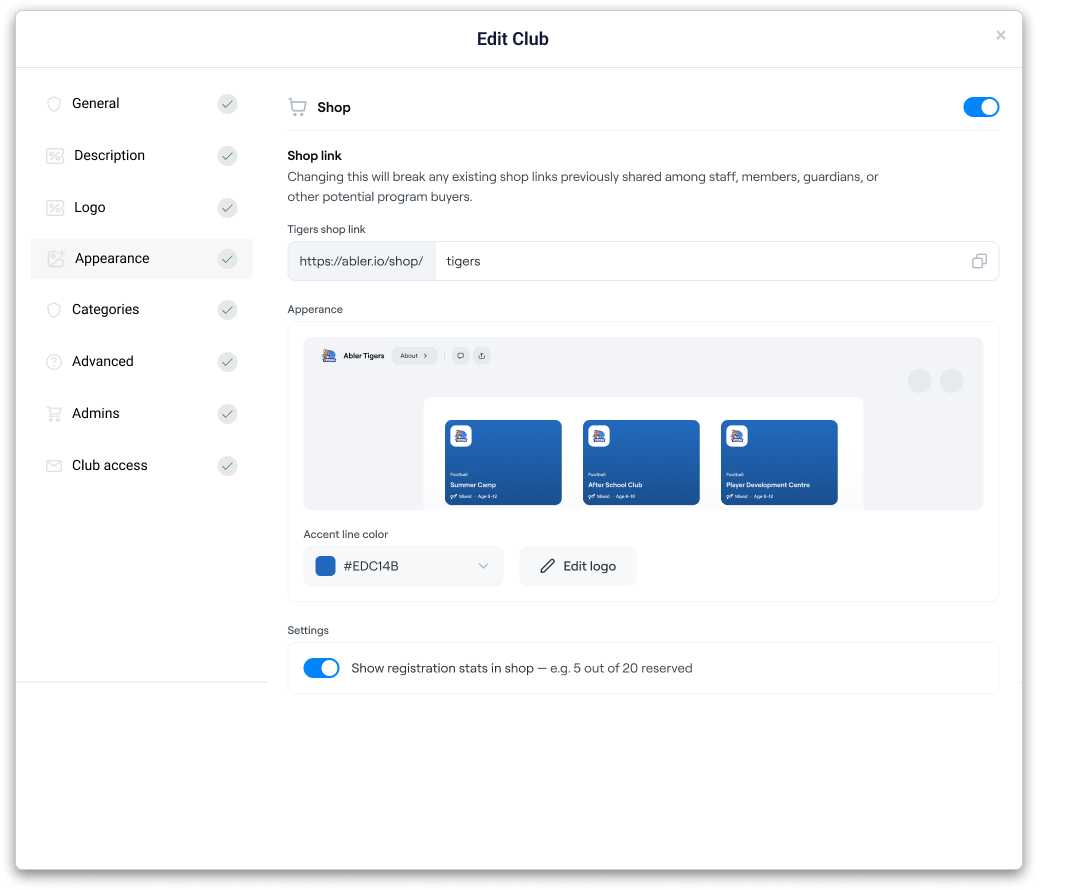
Task: Click the Tigers shop link label
Action: pyautogui.click(x=327, y=229)
